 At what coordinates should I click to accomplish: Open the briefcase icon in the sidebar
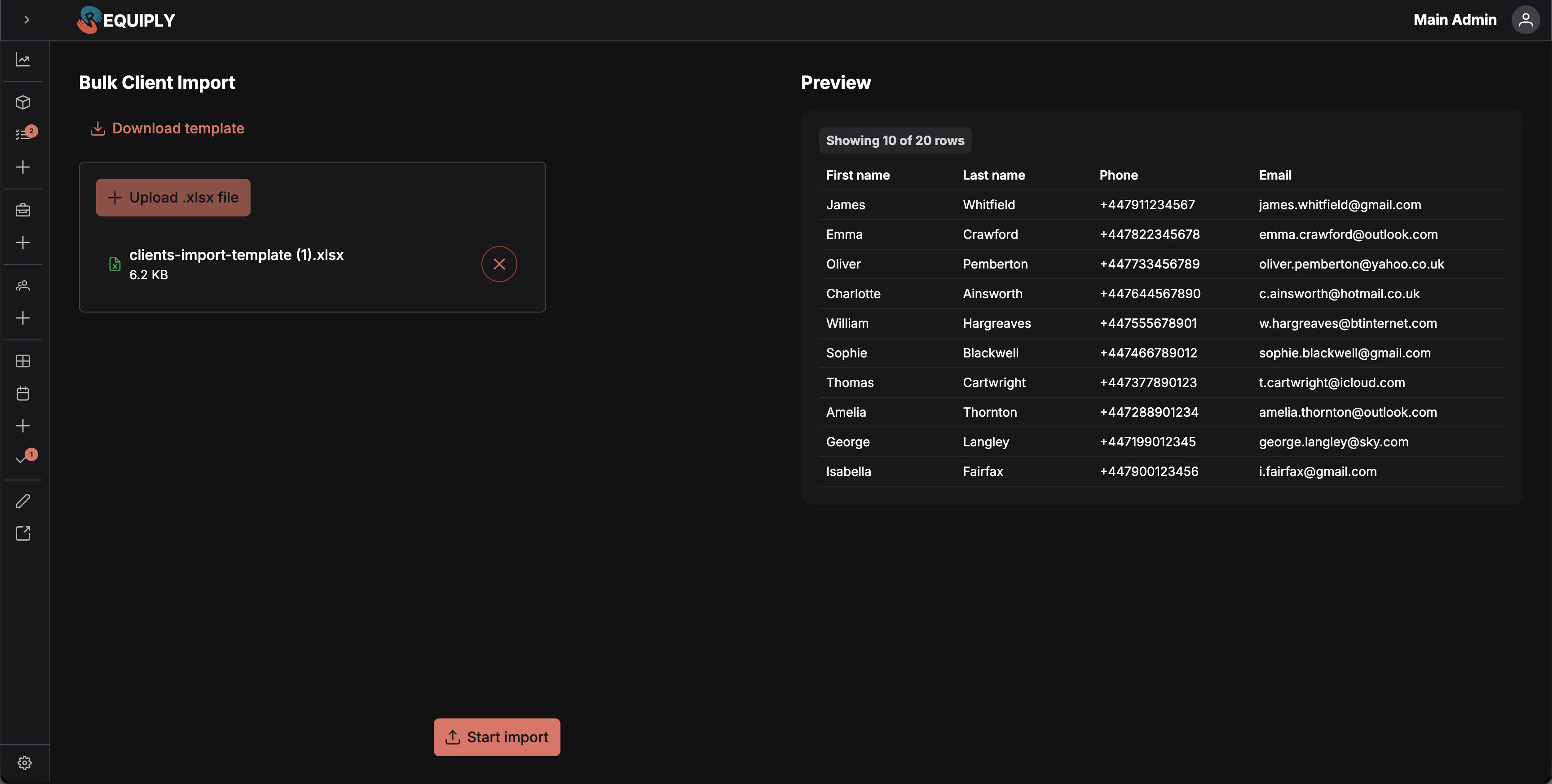tap(23, 210)
